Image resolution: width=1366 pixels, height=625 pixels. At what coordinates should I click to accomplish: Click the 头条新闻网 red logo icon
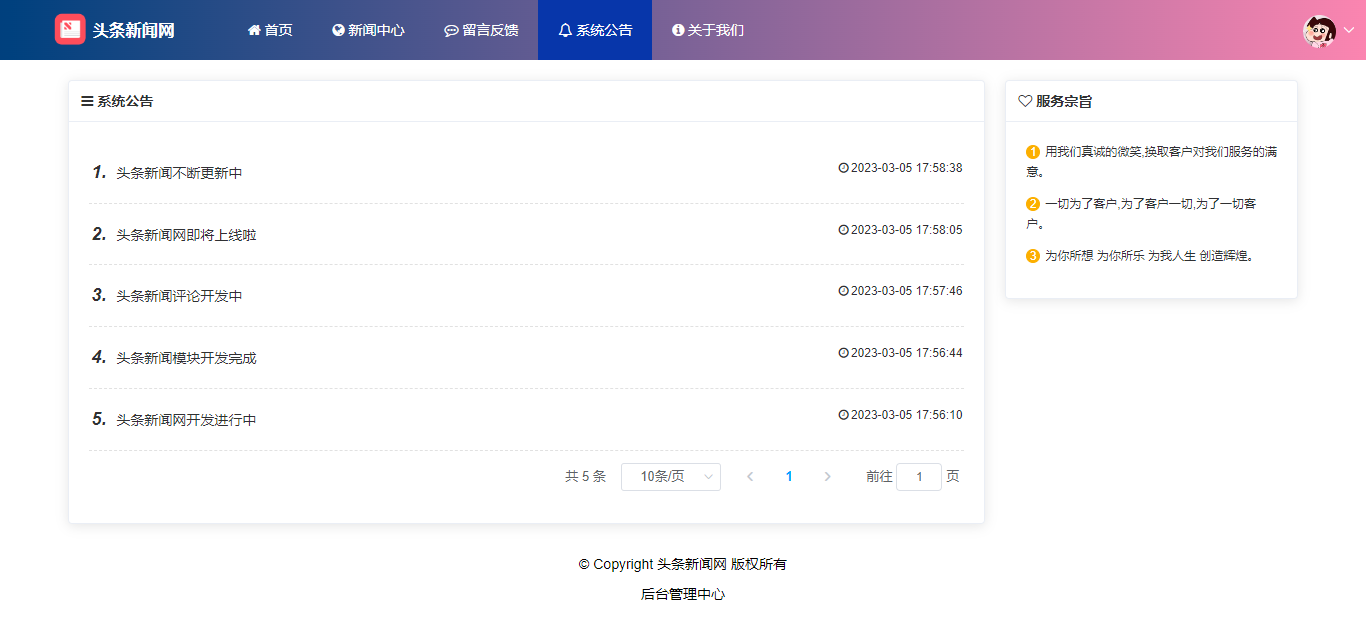pyautogui.click(x=70, y=30)
